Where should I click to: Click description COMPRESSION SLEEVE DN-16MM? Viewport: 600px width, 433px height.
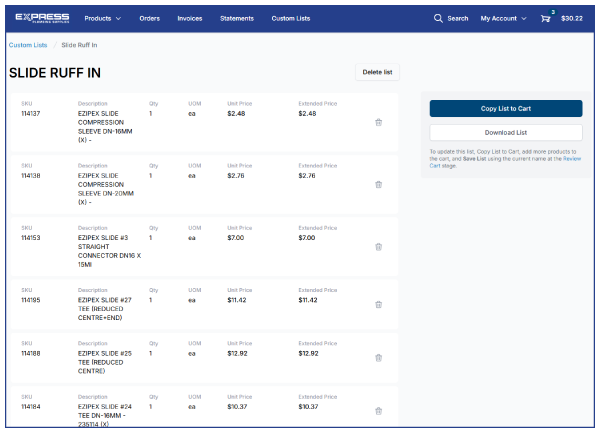pos(105,127)
